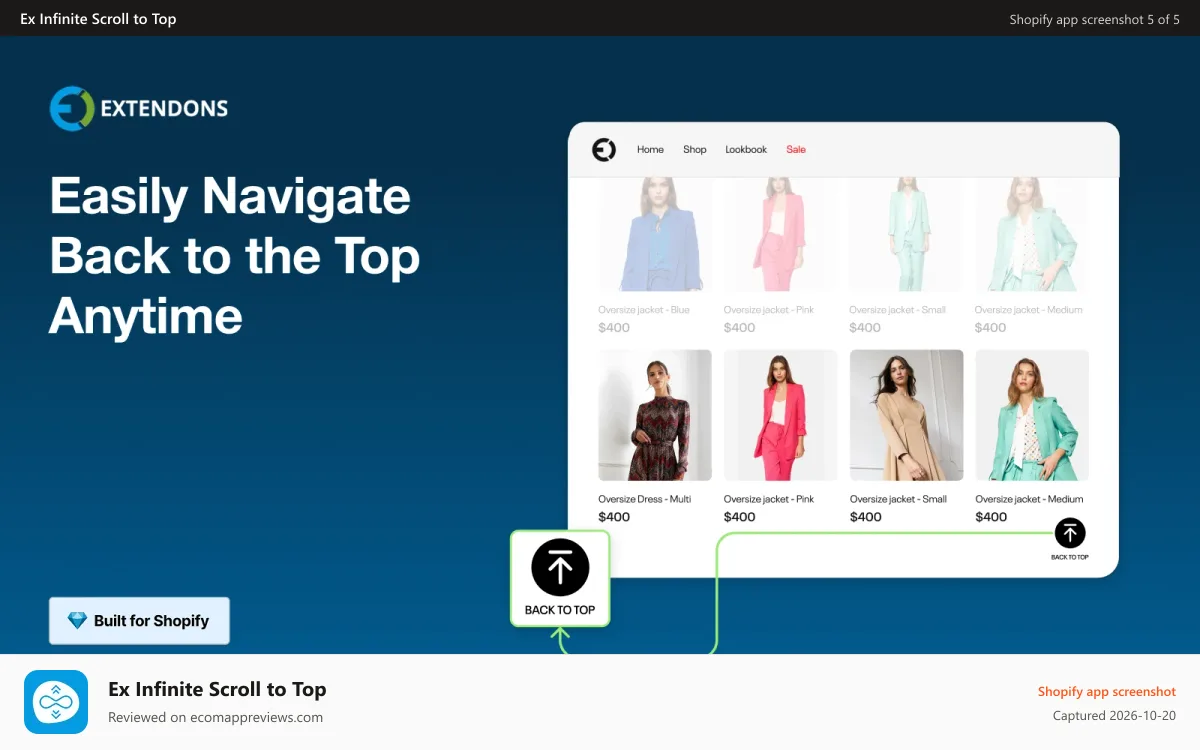Click the "Ex Infinite Scroll to Top" top bar title
The width and height of the screenshot is (1200, 750).
coord(98,19)
